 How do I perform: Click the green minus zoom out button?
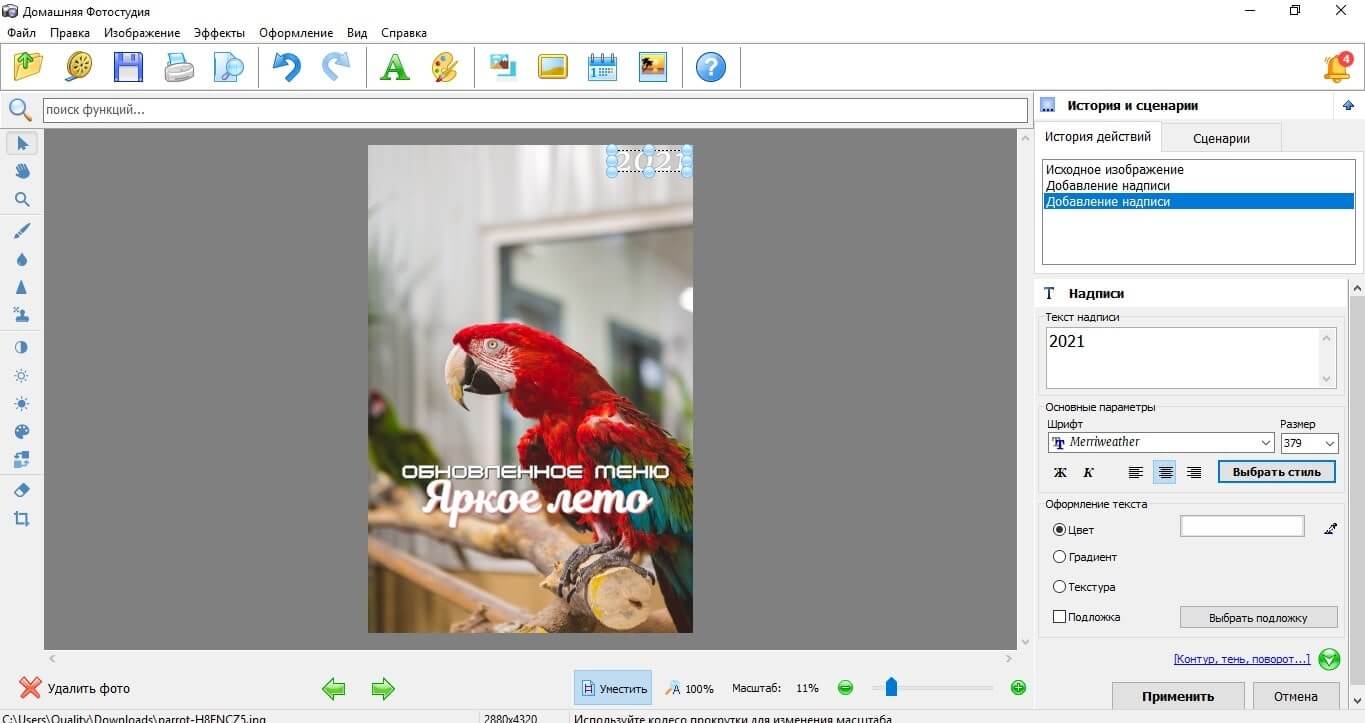click(x=845, y=688)
